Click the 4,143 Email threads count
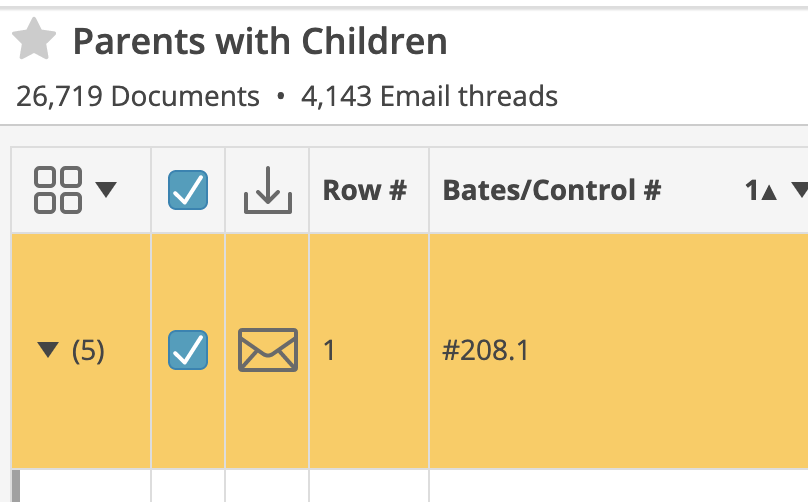Viewport: 808px width, 502px height. 430,96
